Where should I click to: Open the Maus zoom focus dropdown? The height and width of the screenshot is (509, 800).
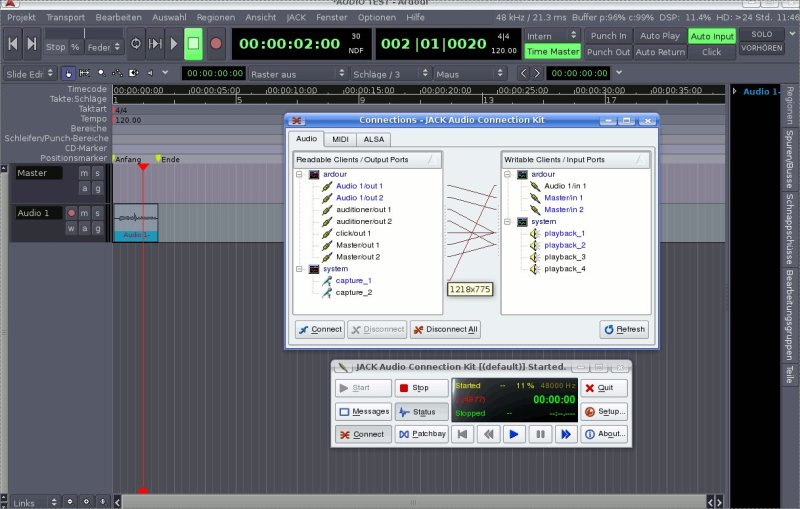(x=469, y=74)
